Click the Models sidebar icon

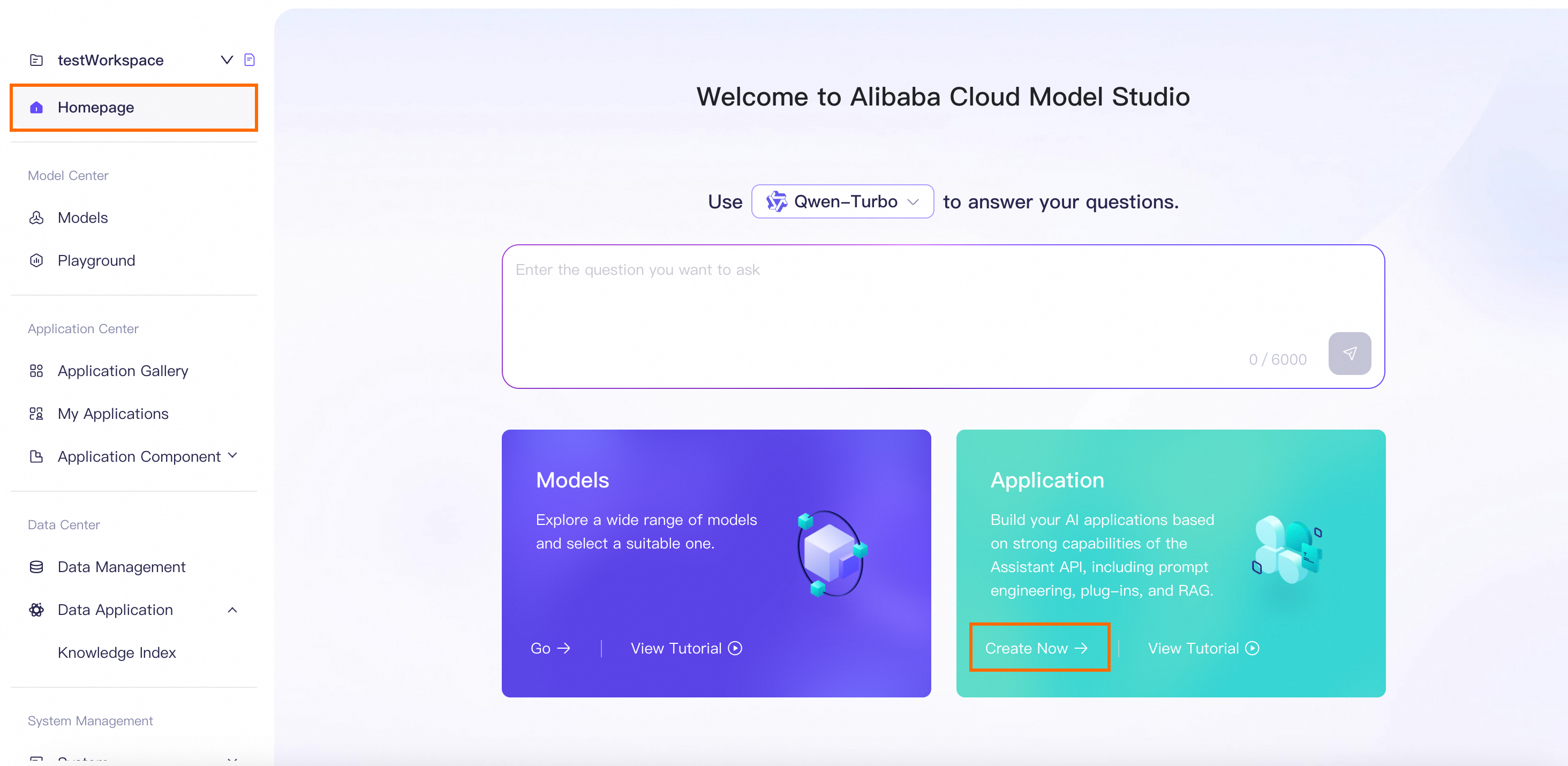pos(36,217)
